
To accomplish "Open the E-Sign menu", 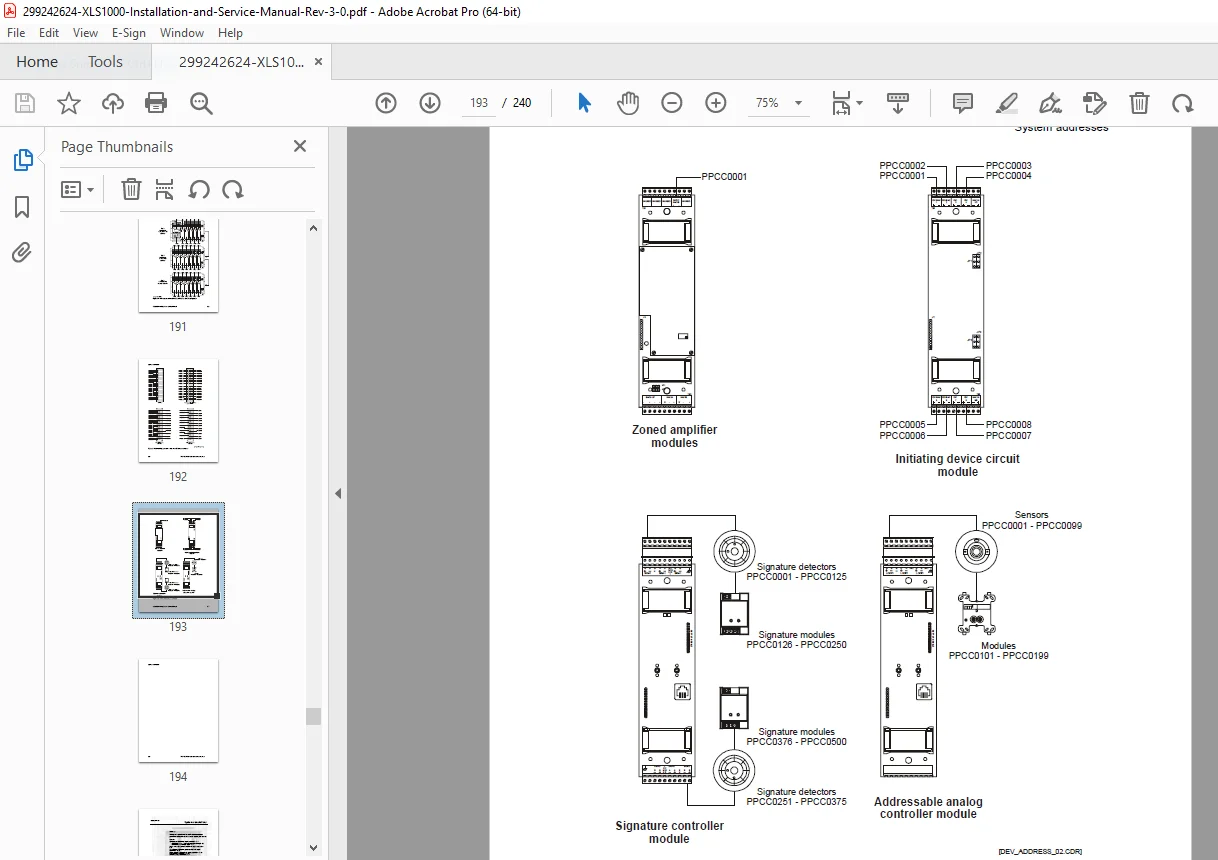I will [129, 32].
